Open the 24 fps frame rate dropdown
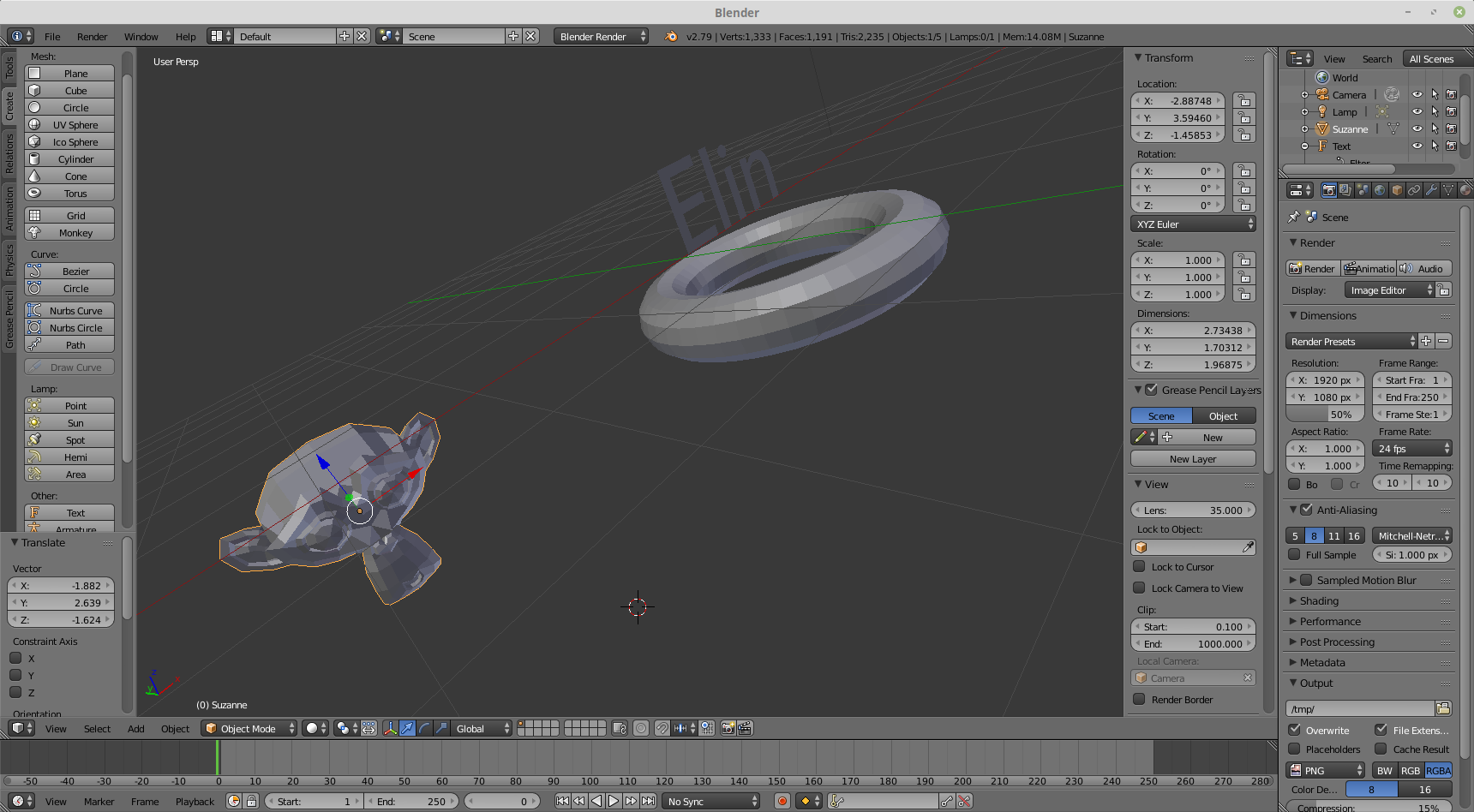 coord(1412,449)
